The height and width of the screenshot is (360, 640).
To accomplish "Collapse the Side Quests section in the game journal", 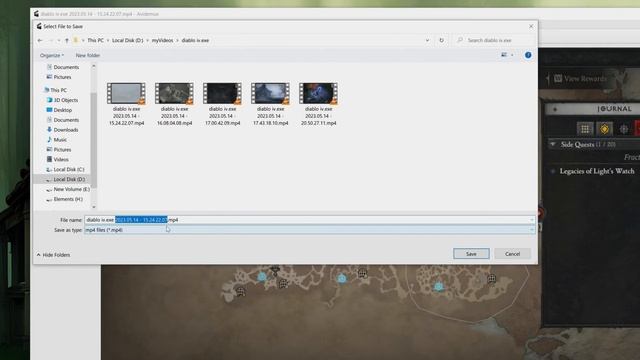I will tap(553, 144).
